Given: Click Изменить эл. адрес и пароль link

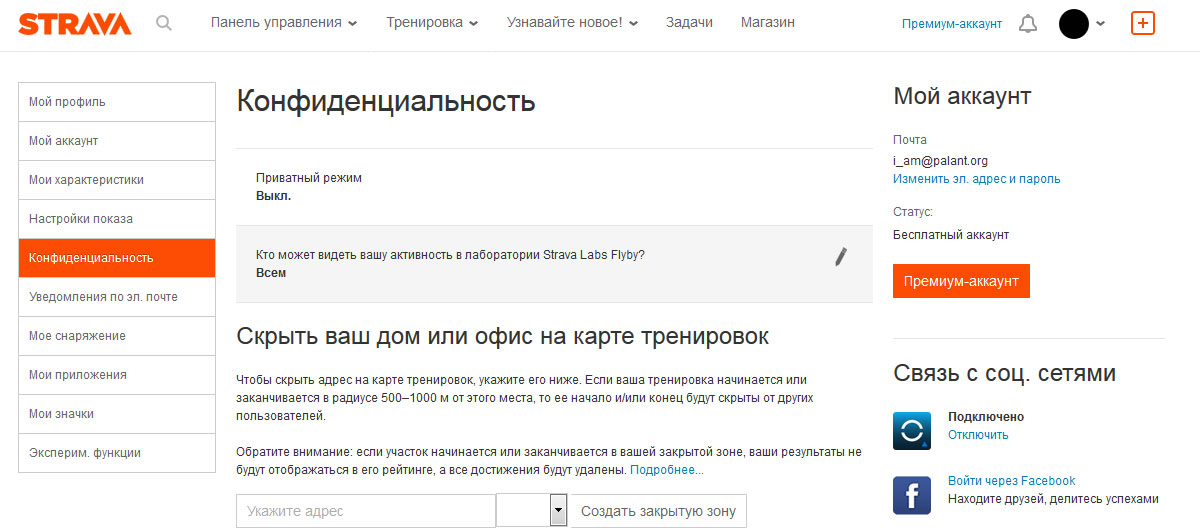Looking at the screenshot, I should [x=976, y=179].
